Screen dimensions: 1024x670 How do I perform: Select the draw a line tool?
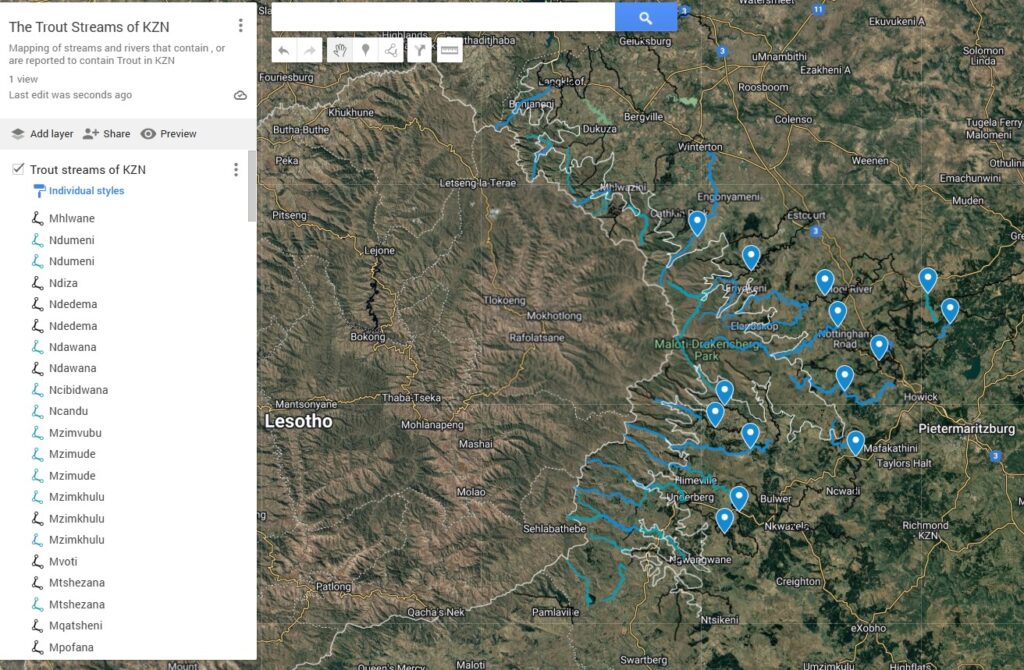point(391,50)
